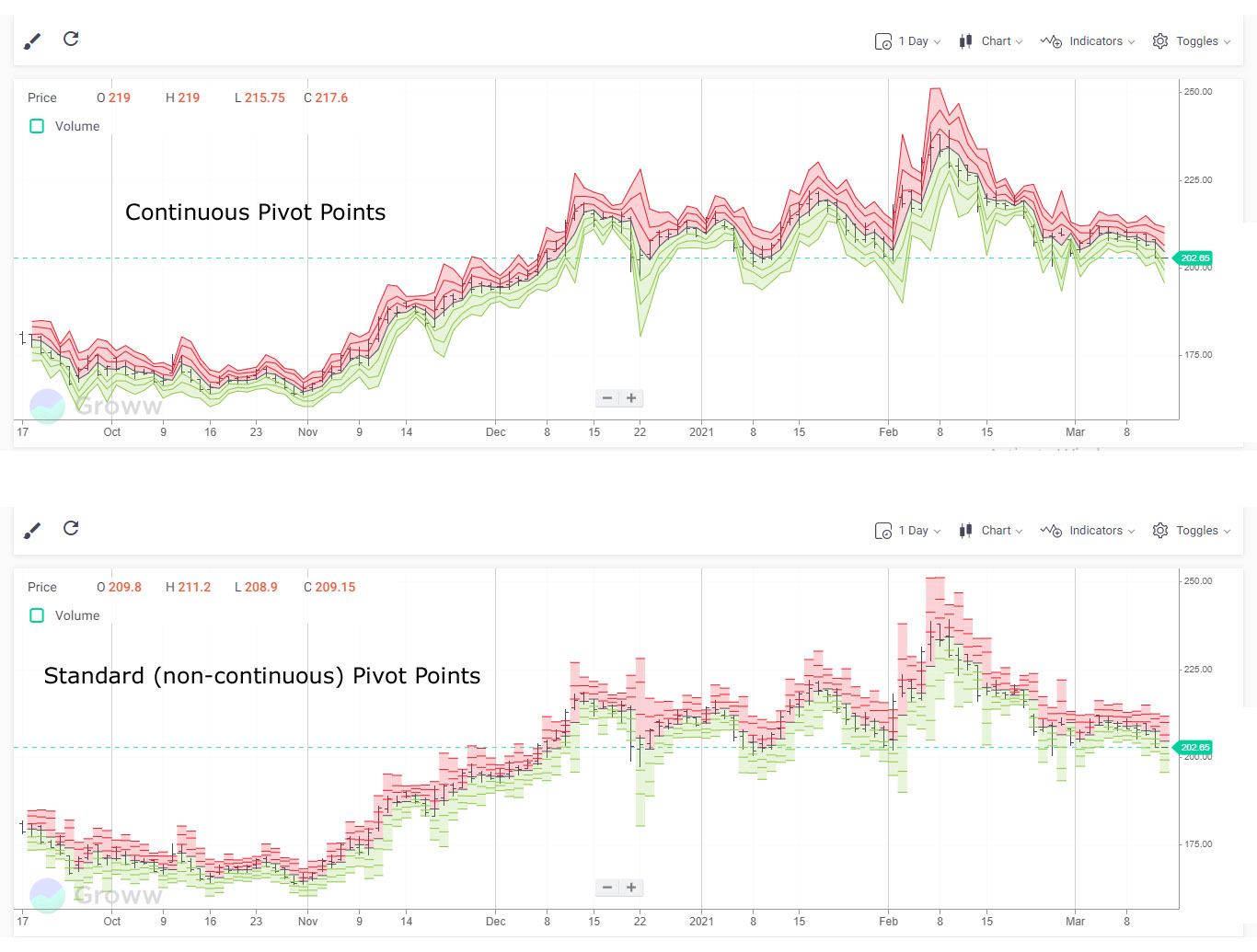
Task: Open the Chart type dropdown on top chart
Action: [998, 40]
